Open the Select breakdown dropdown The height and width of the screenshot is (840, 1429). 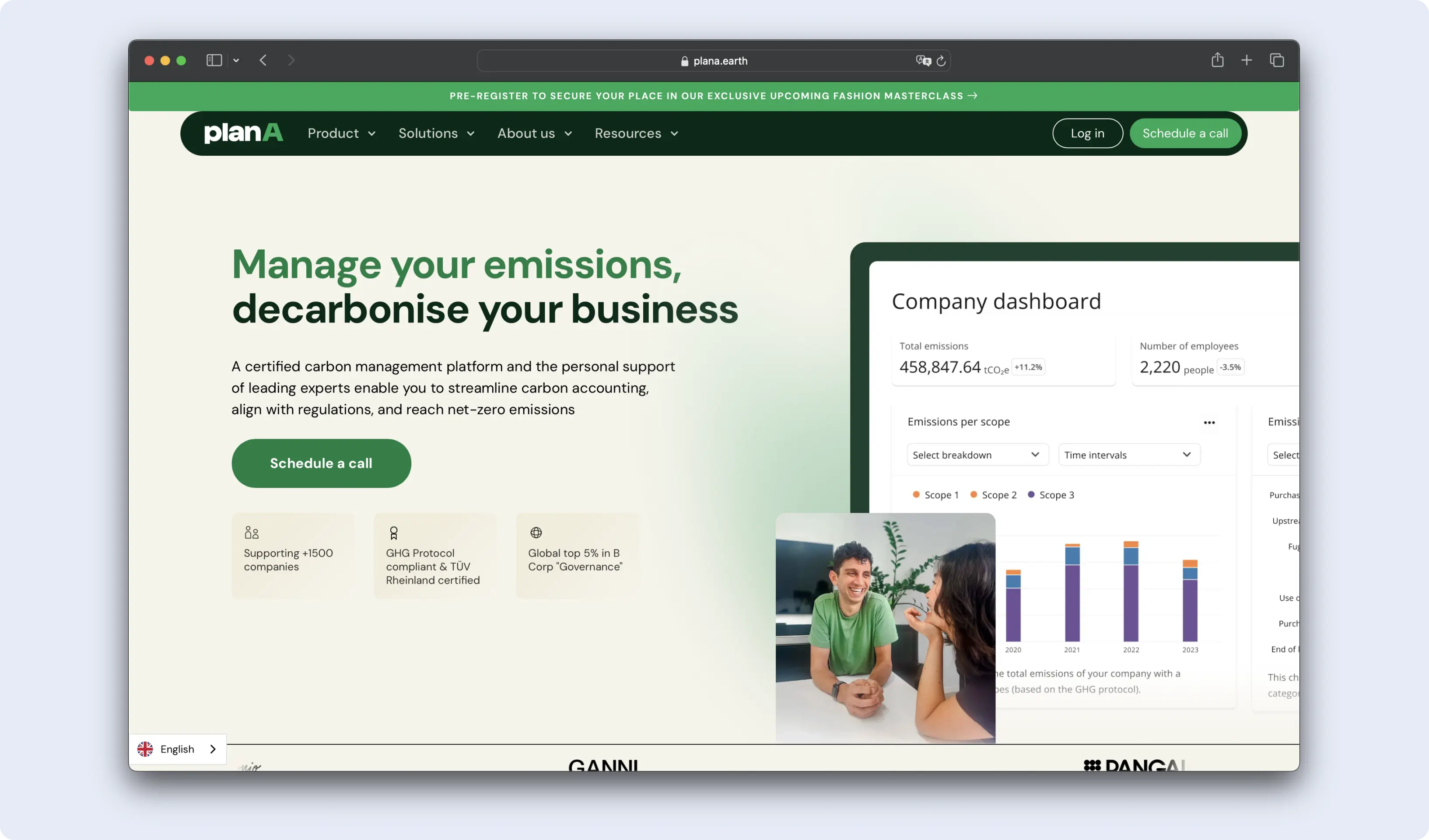point(977,455)
